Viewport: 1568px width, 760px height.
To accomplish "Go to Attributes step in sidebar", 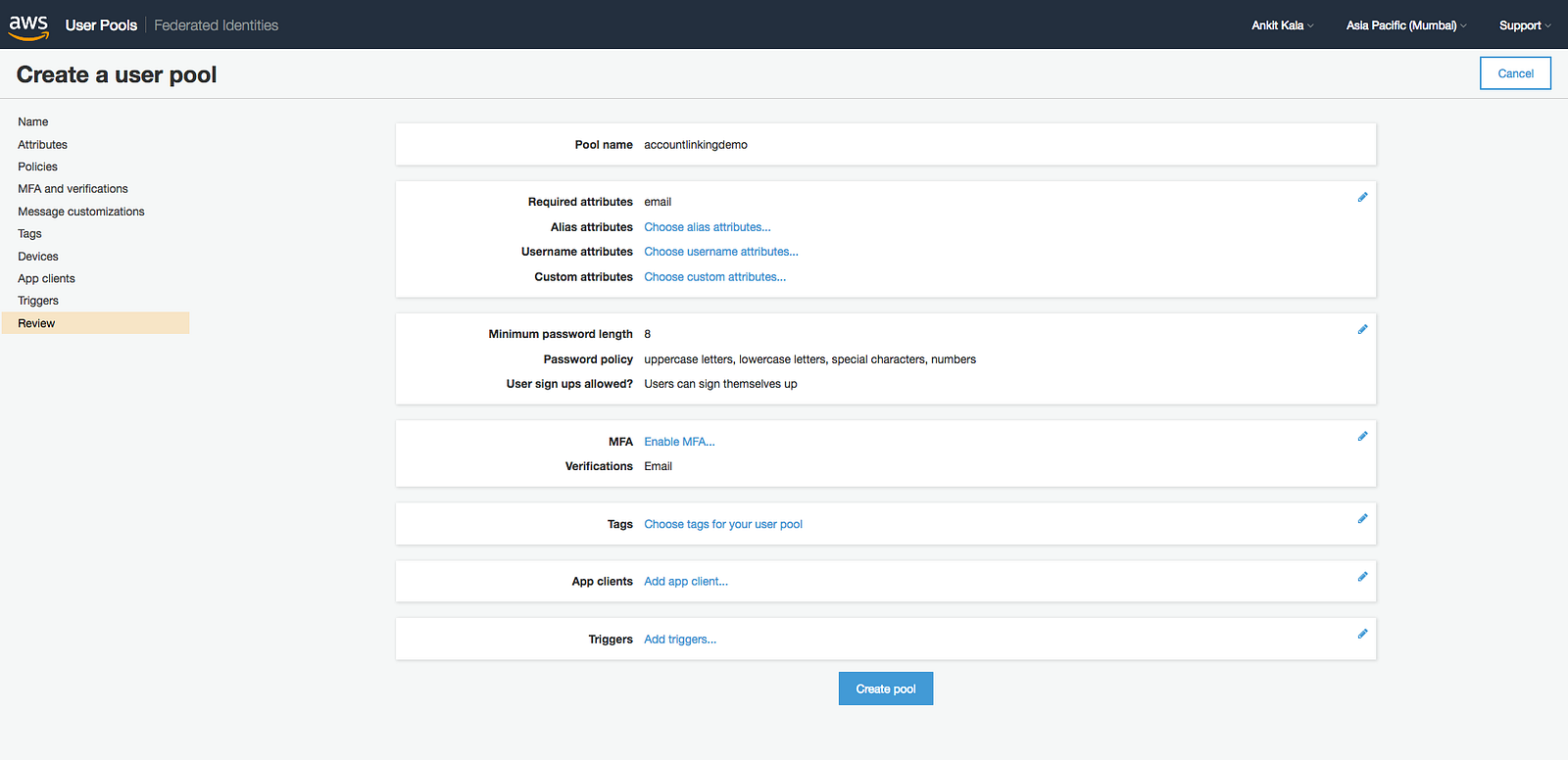I will coord(42,145).
